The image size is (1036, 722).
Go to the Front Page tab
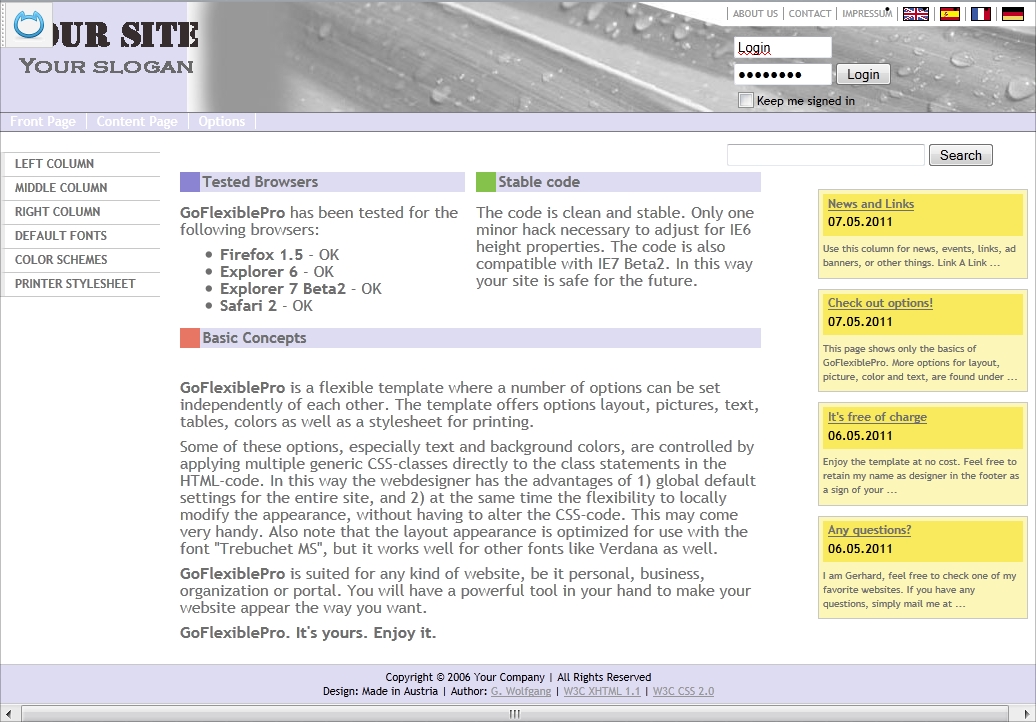pyautogui.click(x=43, y=122)
